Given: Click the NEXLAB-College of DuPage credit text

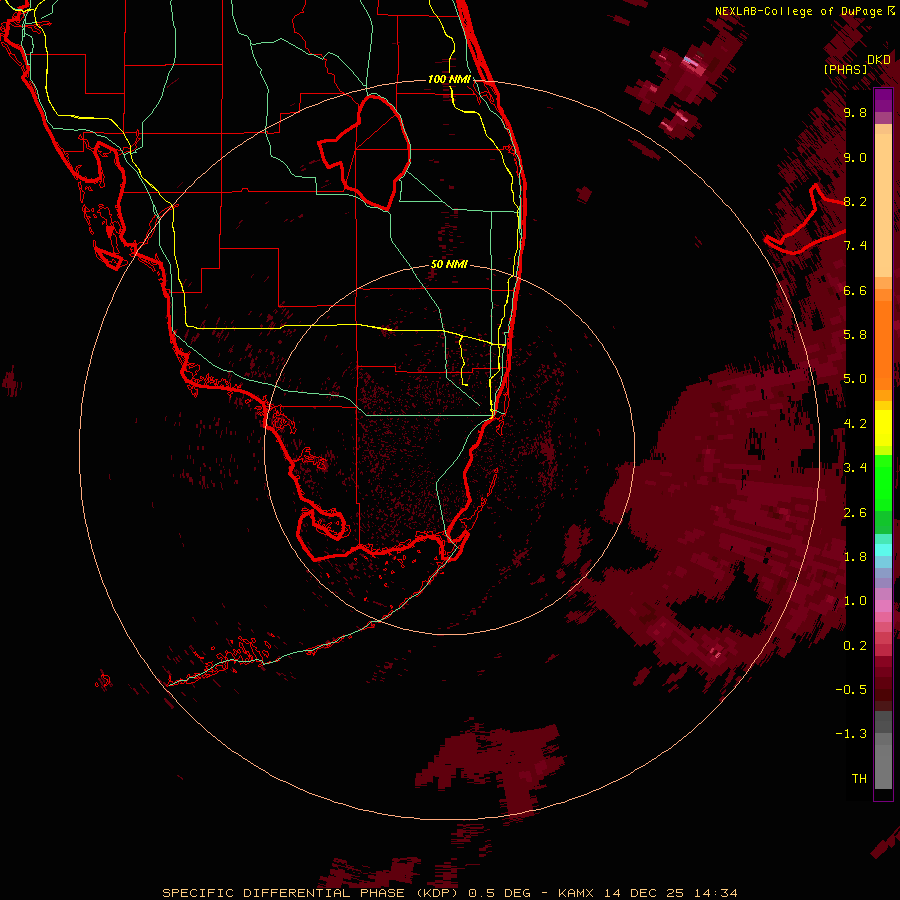Looking at the screenshot, I should pyautogui.click(x=804, y=11).
